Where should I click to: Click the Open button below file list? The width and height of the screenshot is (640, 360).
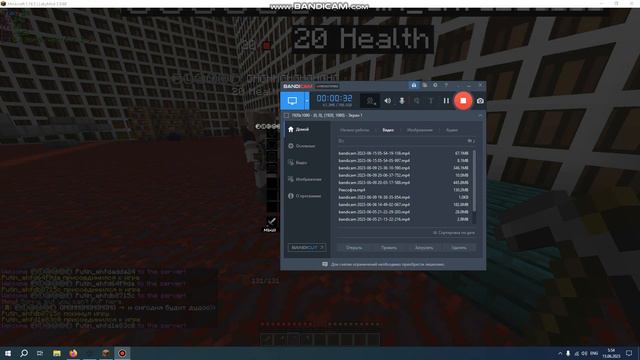[354, 247]
